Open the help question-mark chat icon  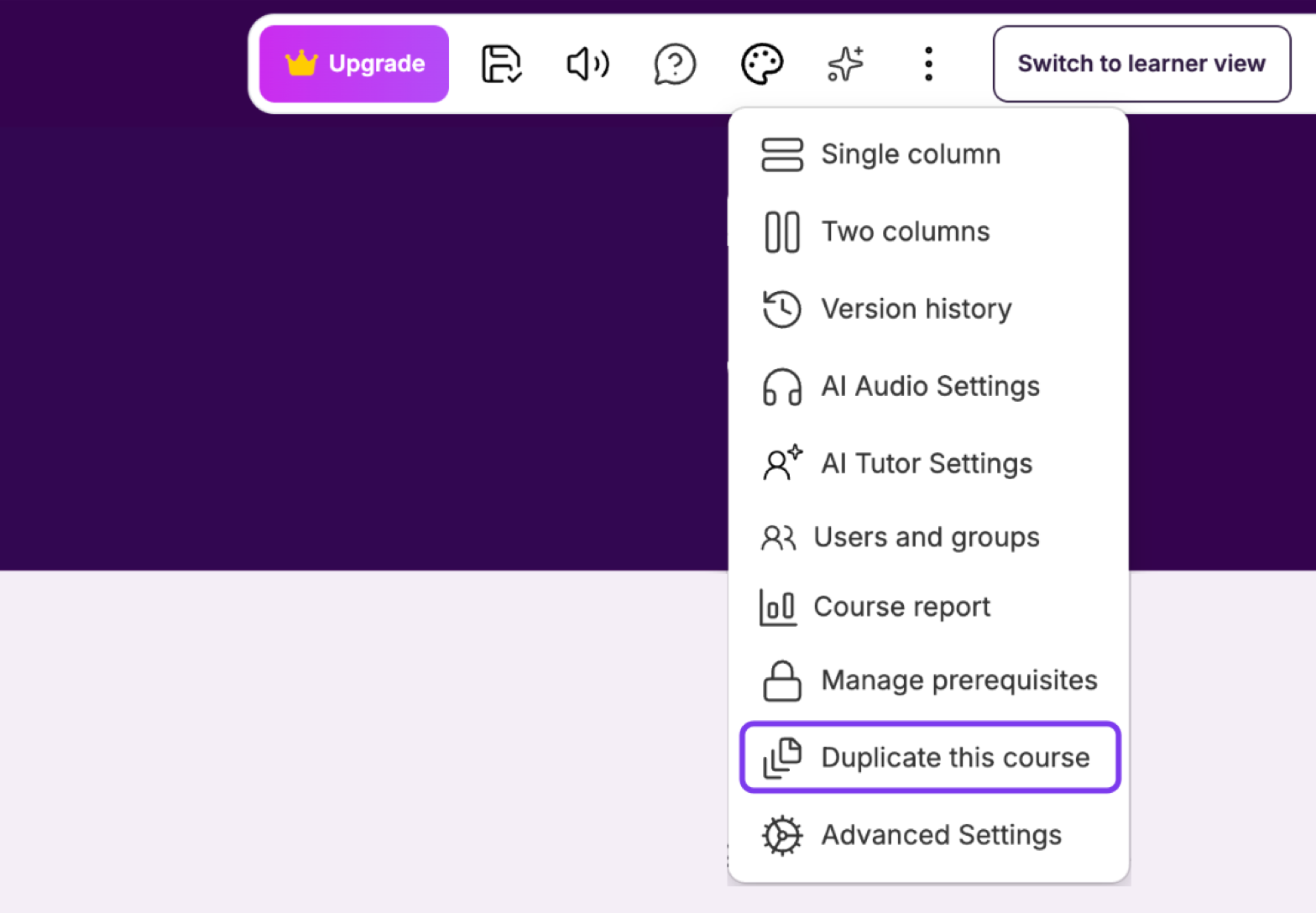(675, 64)
